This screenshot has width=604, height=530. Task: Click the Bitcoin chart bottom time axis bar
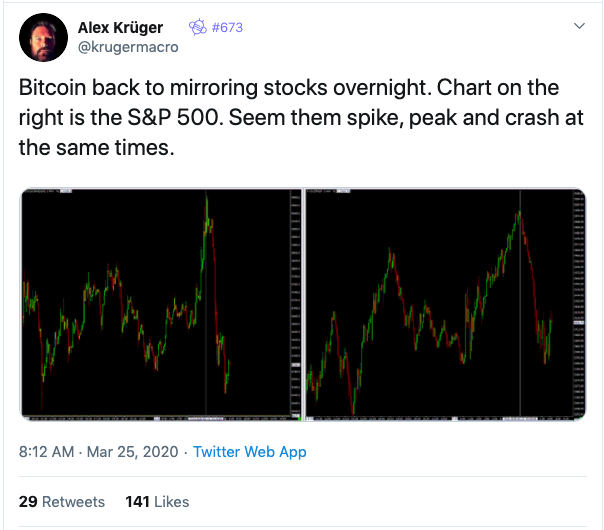(156, 418)
